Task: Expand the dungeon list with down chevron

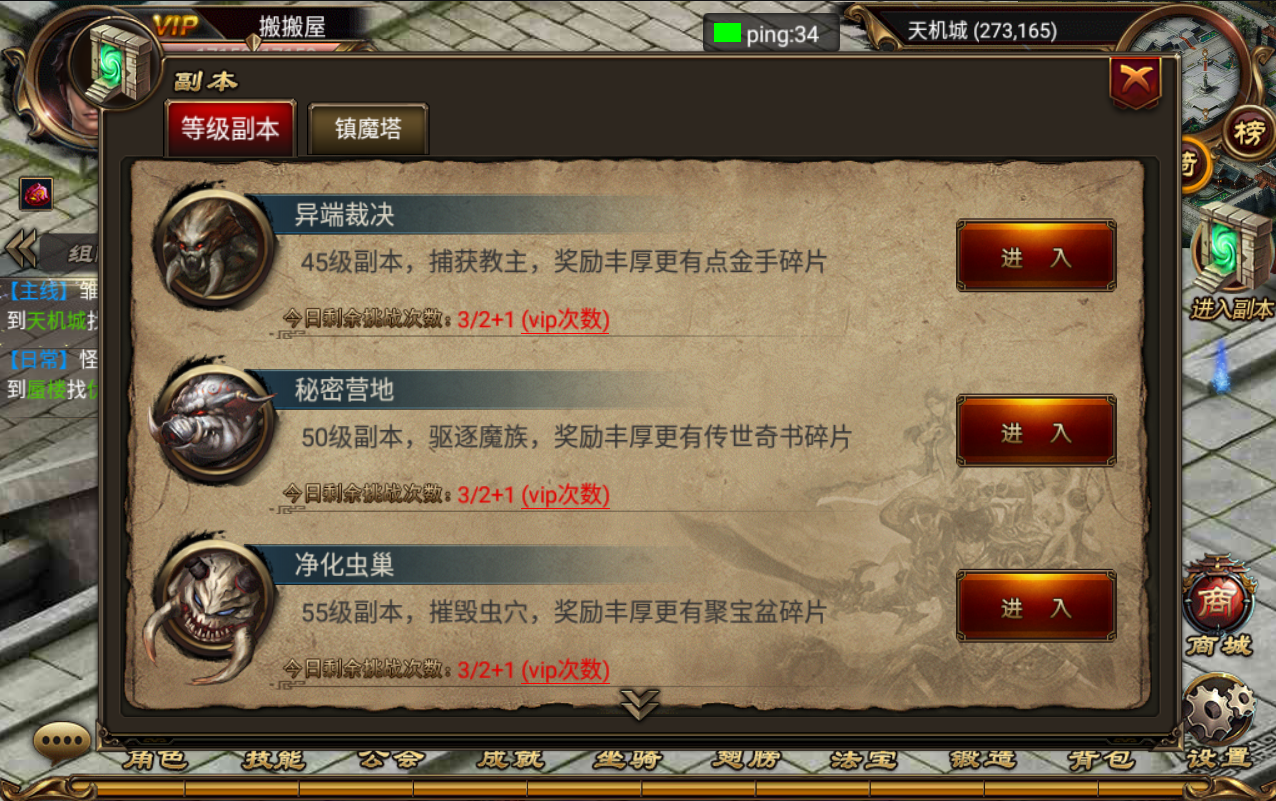Action: point(638,704)
